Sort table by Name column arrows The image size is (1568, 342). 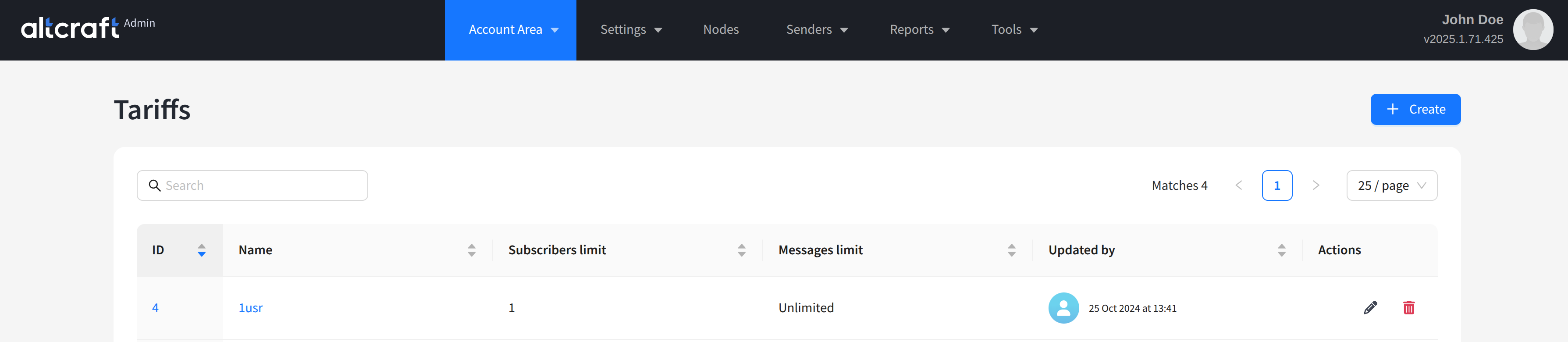point(472,250)
